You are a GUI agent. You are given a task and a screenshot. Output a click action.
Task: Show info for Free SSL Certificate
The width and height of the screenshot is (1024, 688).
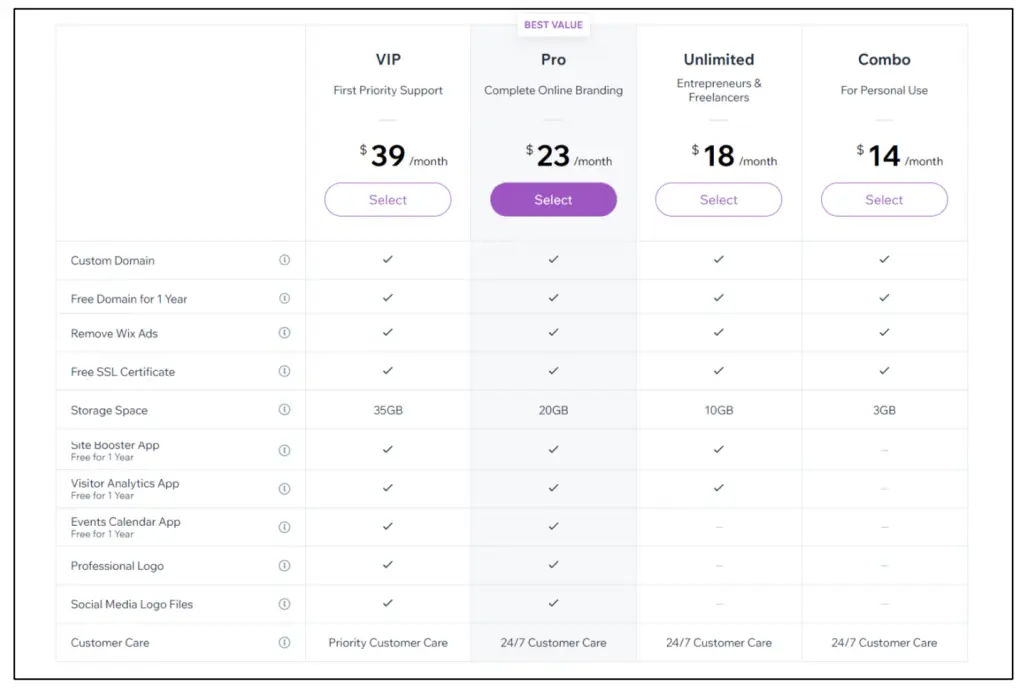pos(284,371)
